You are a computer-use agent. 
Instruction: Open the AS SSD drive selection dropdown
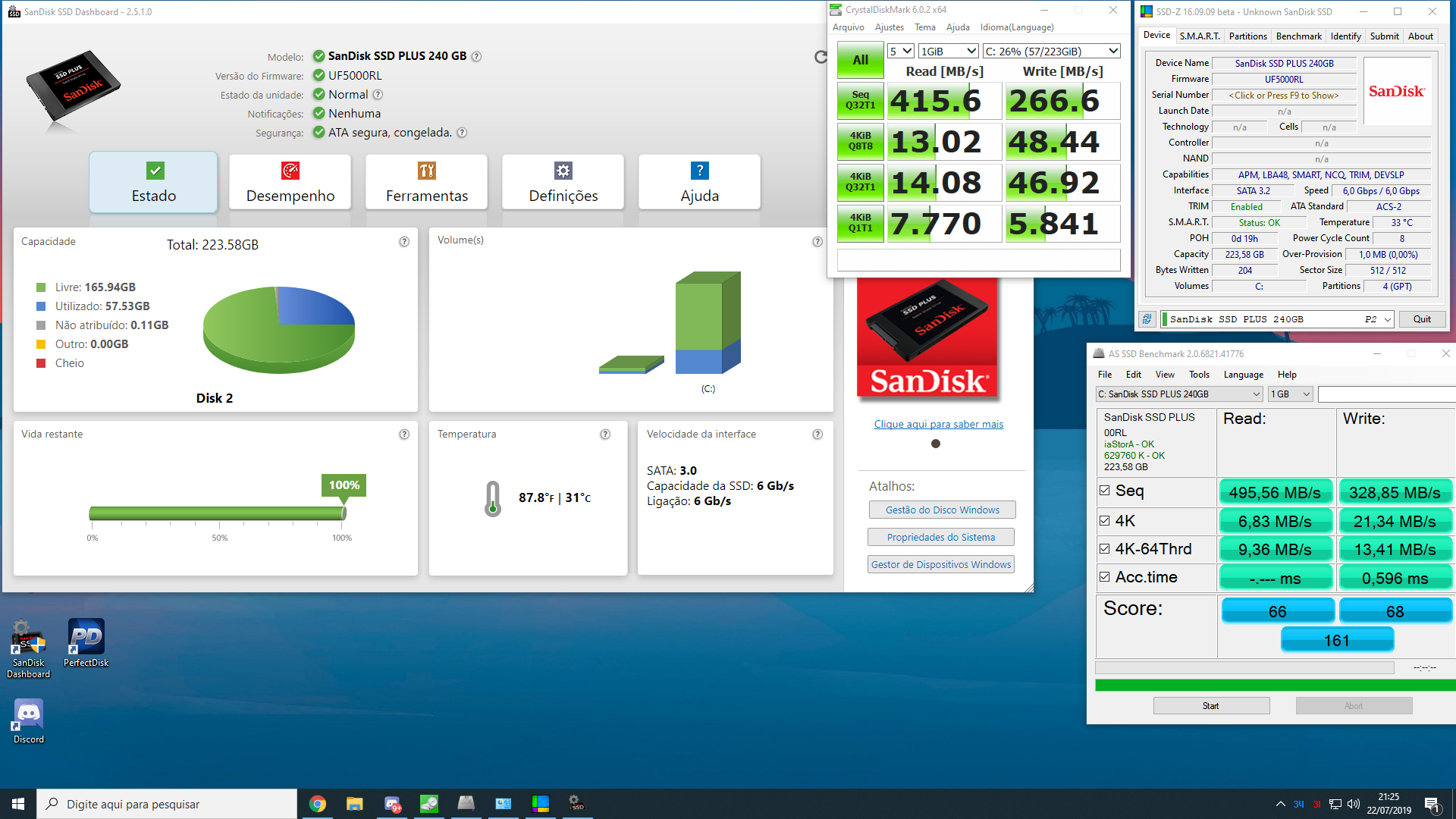pyautogui.click(x=1179, y=394)
